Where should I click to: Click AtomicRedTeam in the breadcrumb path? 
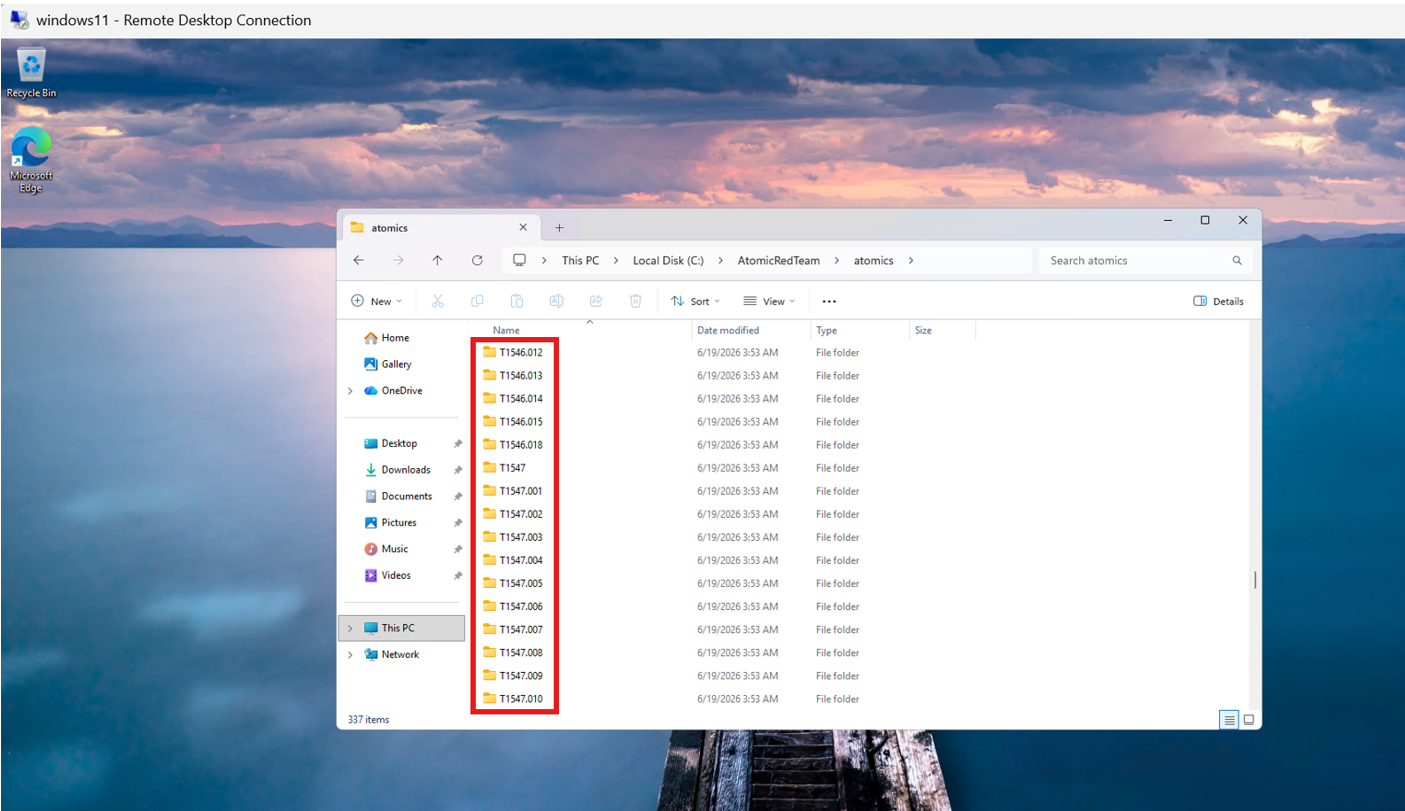[778, 260]
